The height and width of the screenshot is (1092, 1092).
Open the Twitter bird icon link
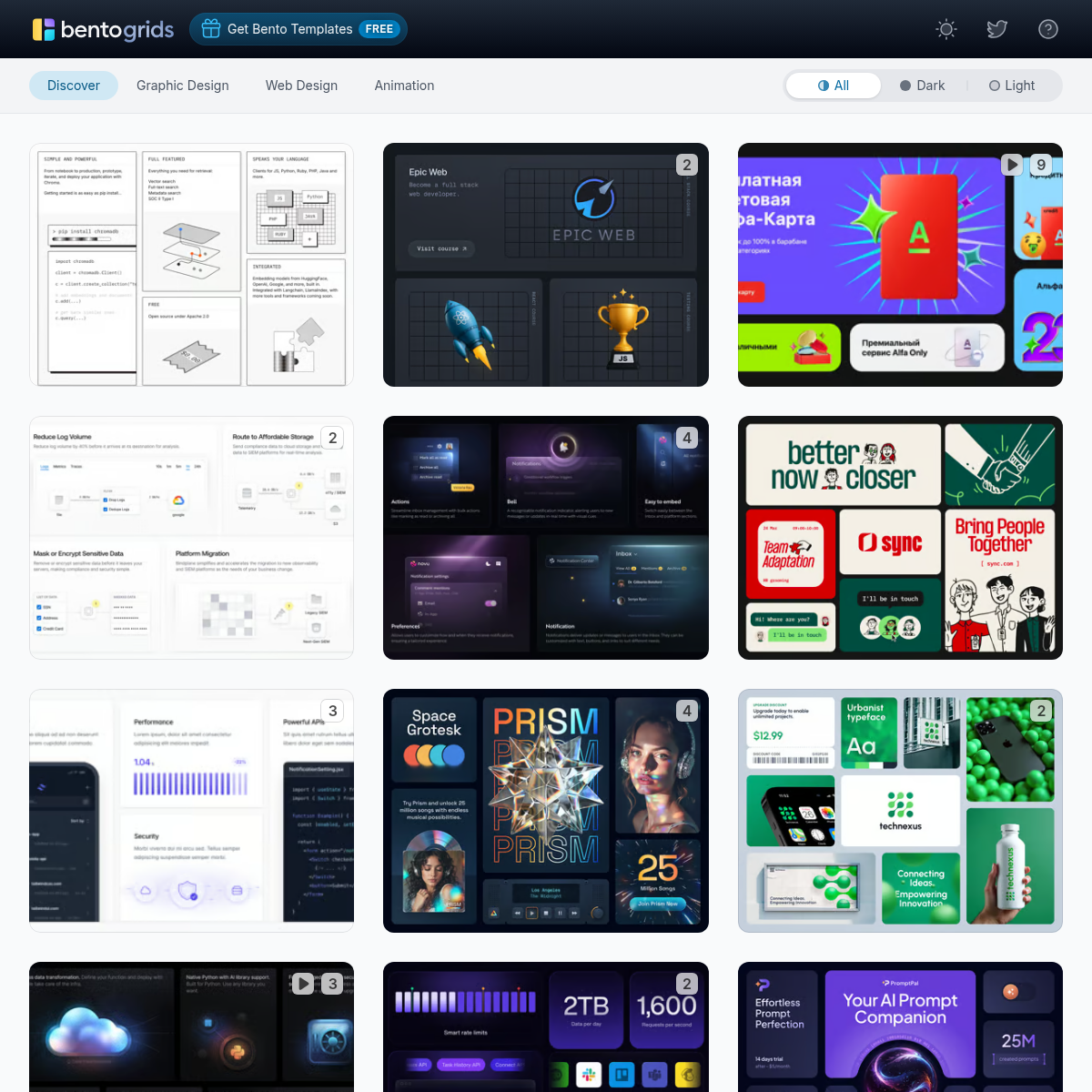pos(997,29)
